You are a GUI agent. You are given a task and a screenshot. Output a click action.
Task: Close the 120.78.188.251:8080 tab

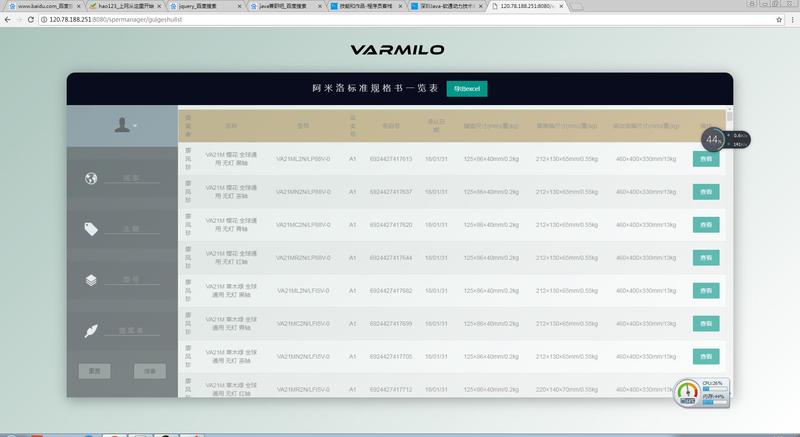point(561,6)
